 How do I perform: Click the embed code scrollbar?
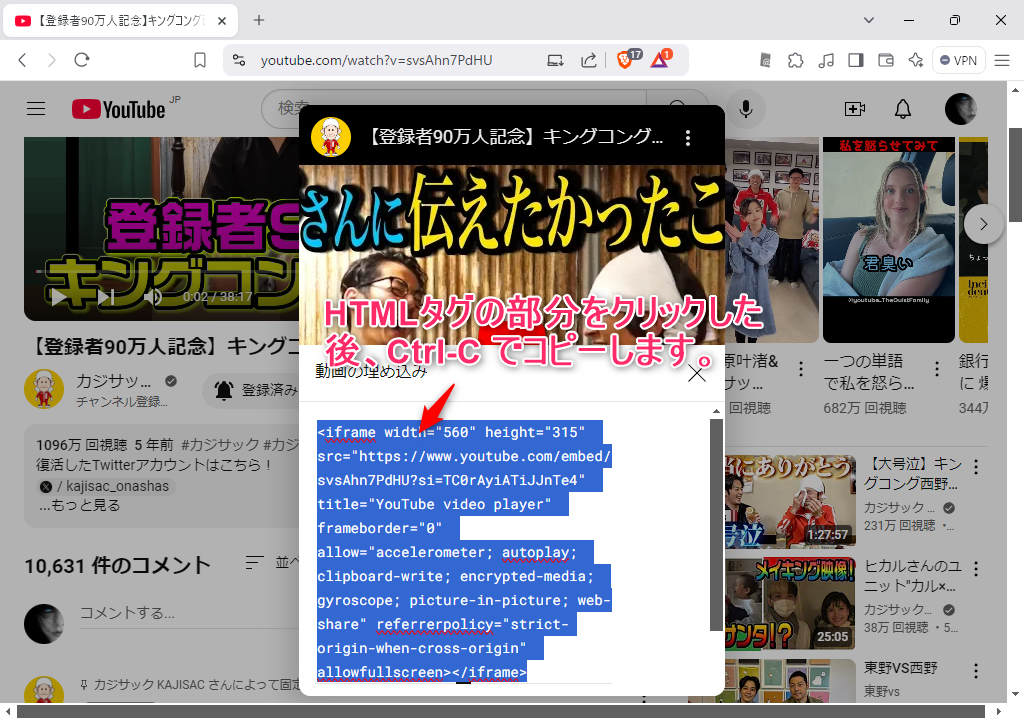click(x=716, y=525)
